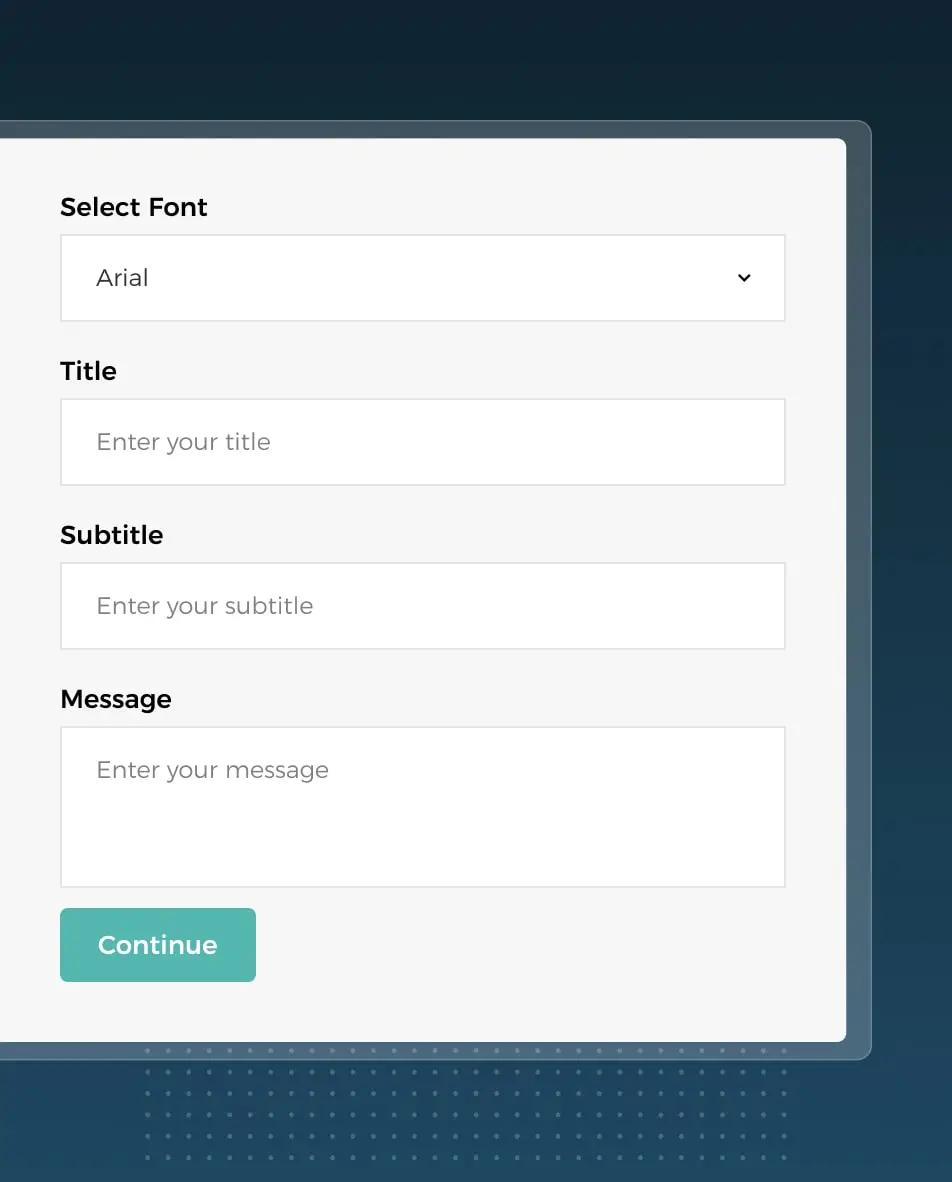Focus the Title input field
Image resolution: width=952 pixels, height=1182 pixels.
[x=422, y=442]
